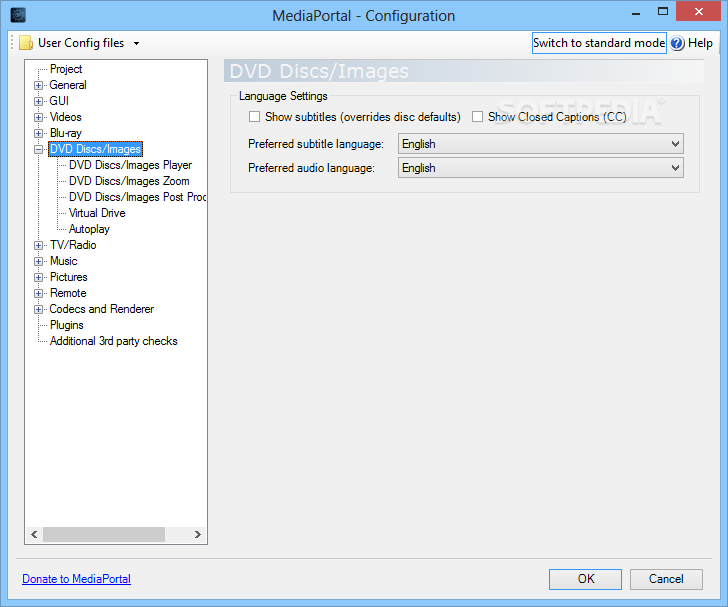Expand the General tree node
This screenshot has height=607, width=728.
39,85
